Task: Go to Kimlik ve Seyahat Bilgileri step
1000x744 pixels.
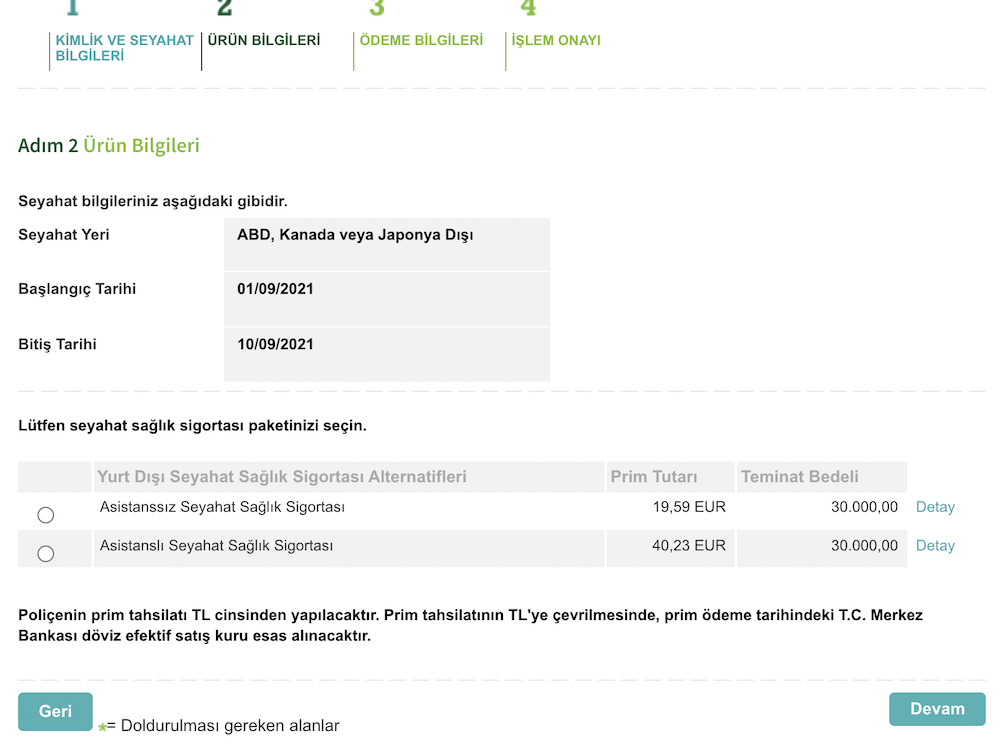Action: 124,48
